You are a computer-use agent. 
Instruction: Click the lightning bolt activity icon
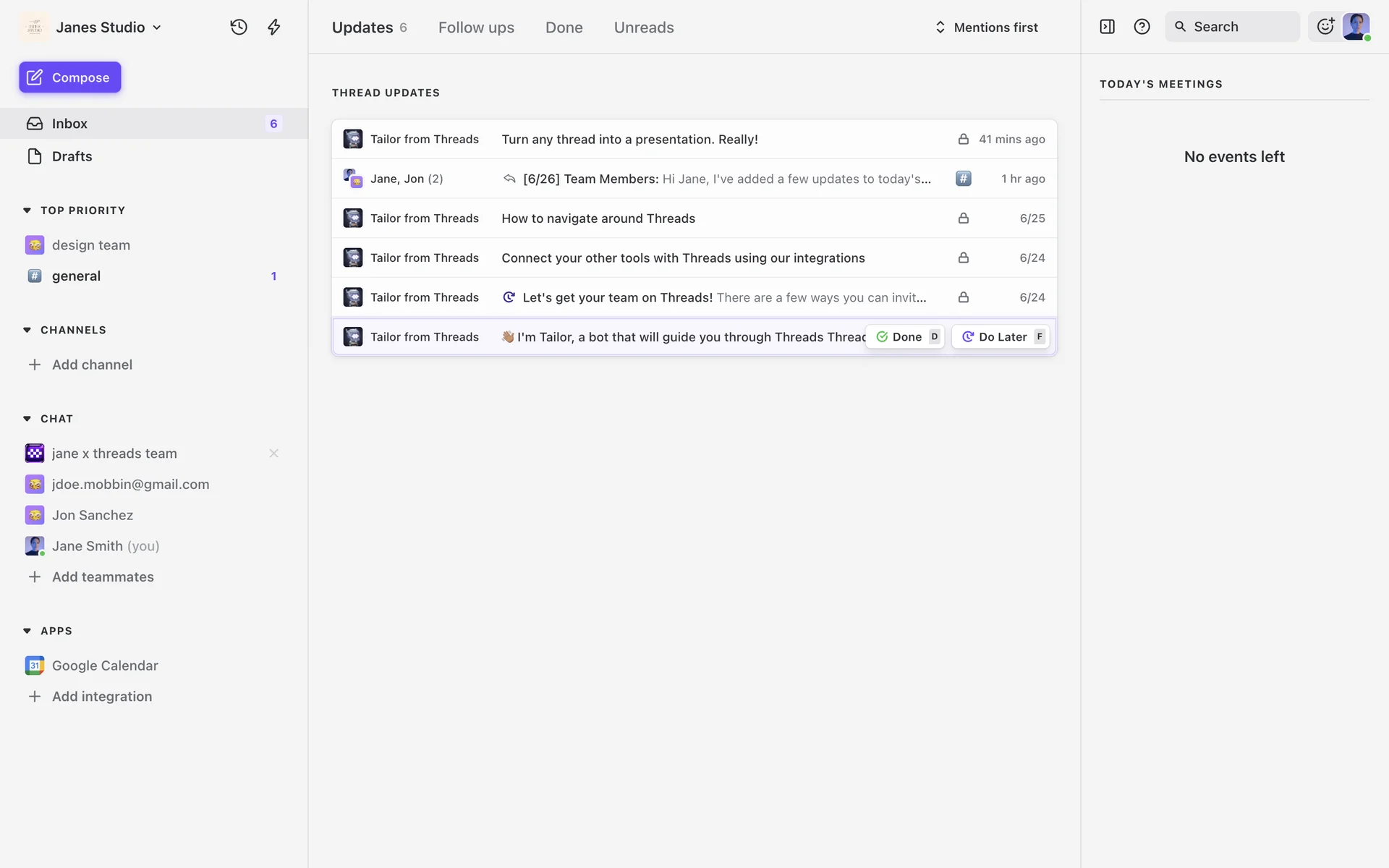(x=273, y=27)
